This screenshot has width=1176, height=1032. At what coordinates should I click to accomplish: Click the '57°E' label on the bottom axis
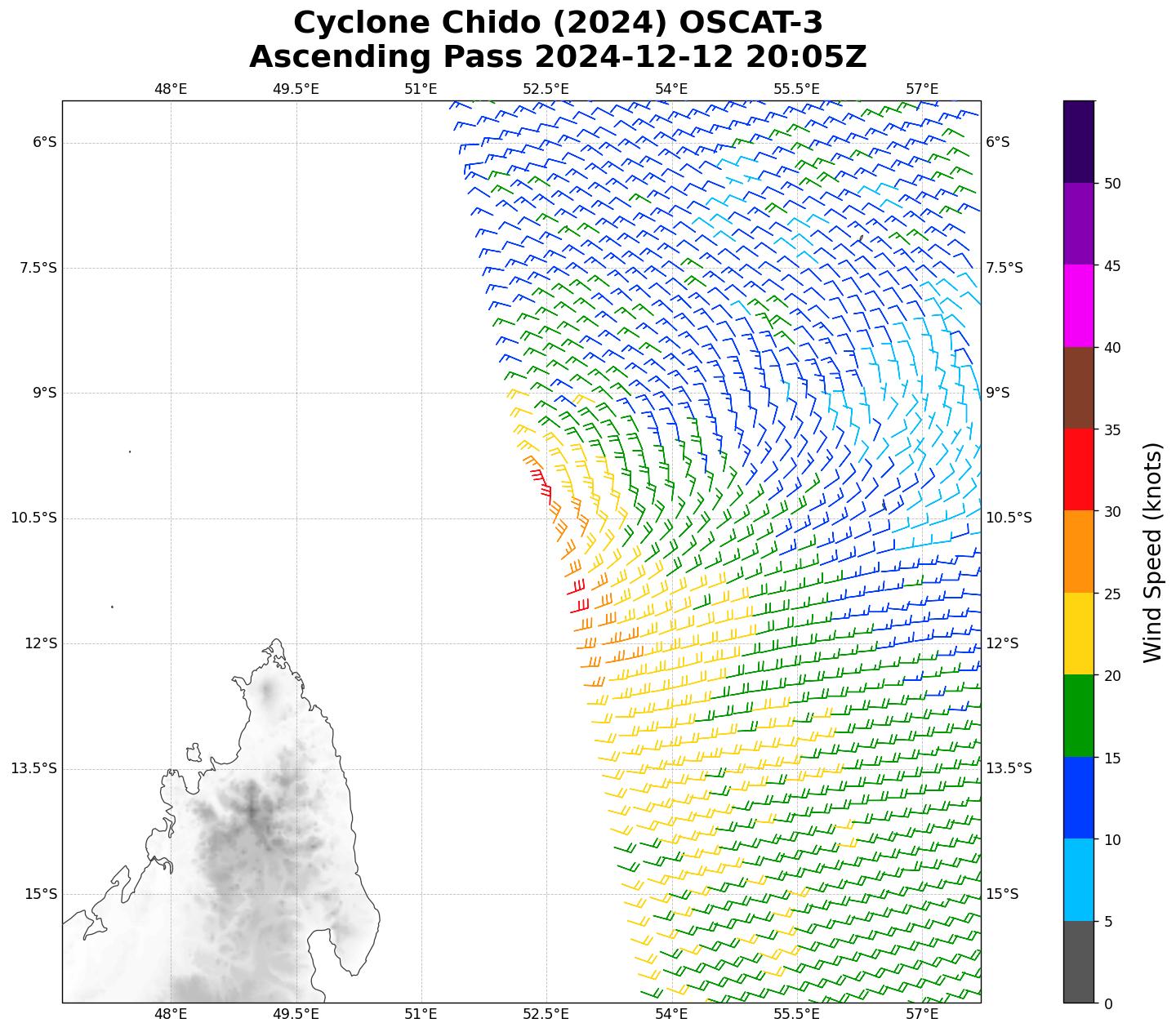point(922,1014)
